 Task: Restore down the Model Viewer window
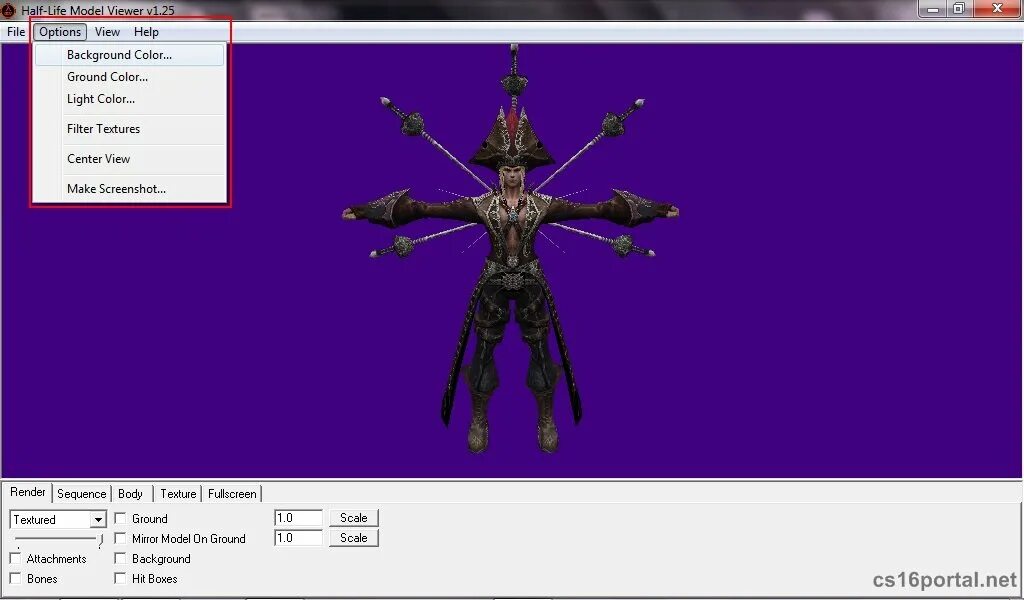point(959,8)
